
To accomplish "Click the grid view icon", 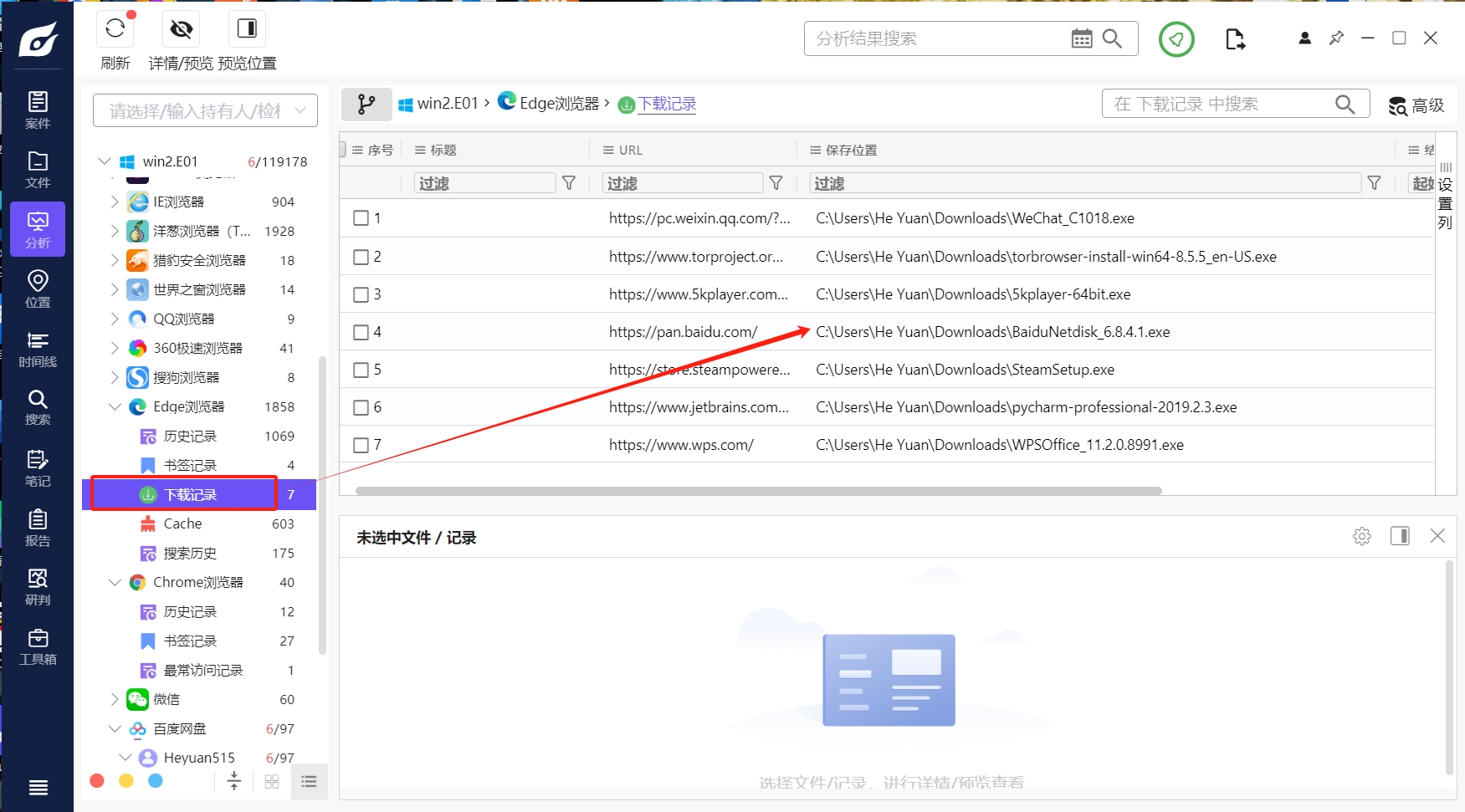I will [272, 781].
